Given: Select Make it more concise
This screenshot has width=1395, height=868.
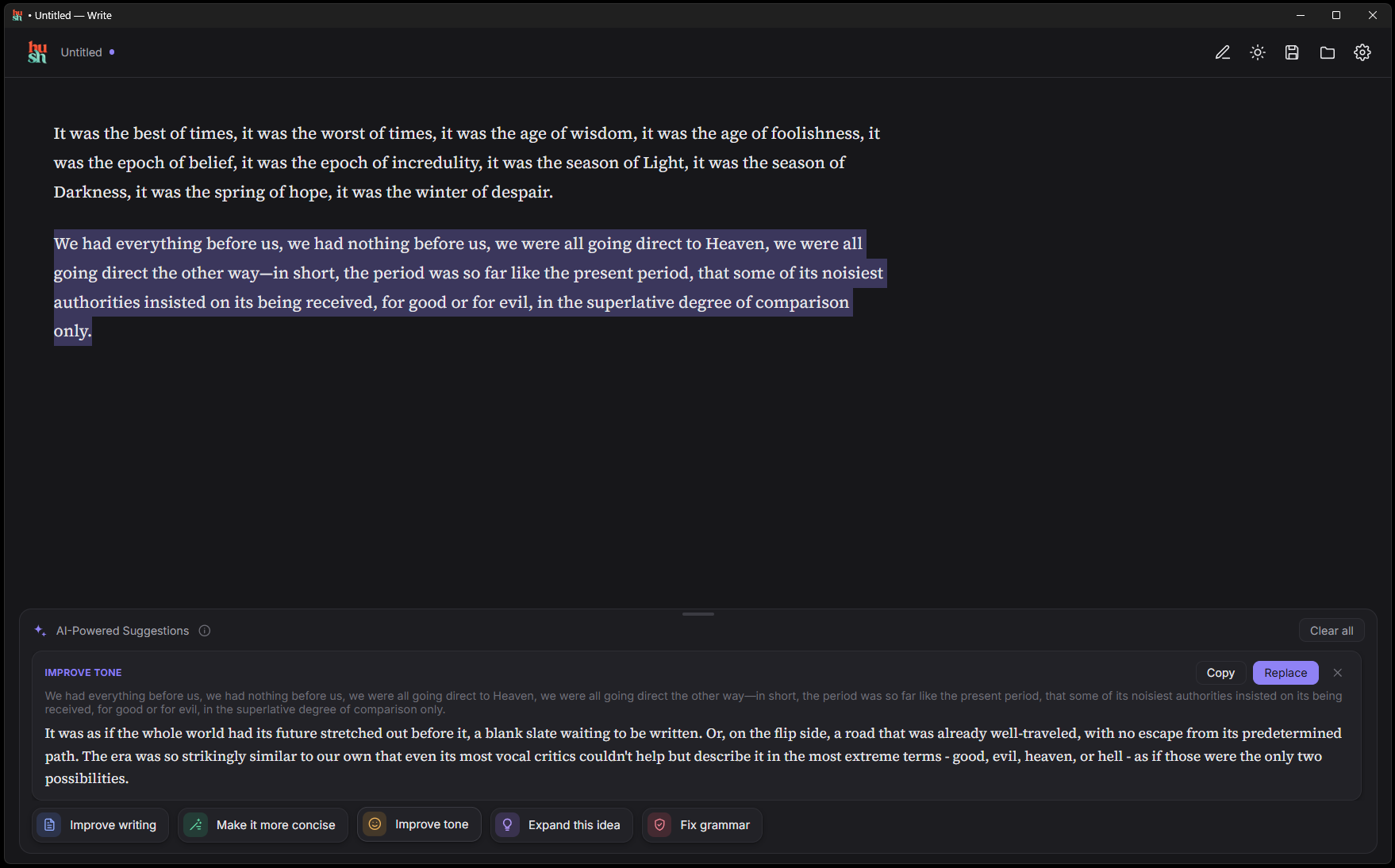Looking at the screenshot, I should pos(263,825).
